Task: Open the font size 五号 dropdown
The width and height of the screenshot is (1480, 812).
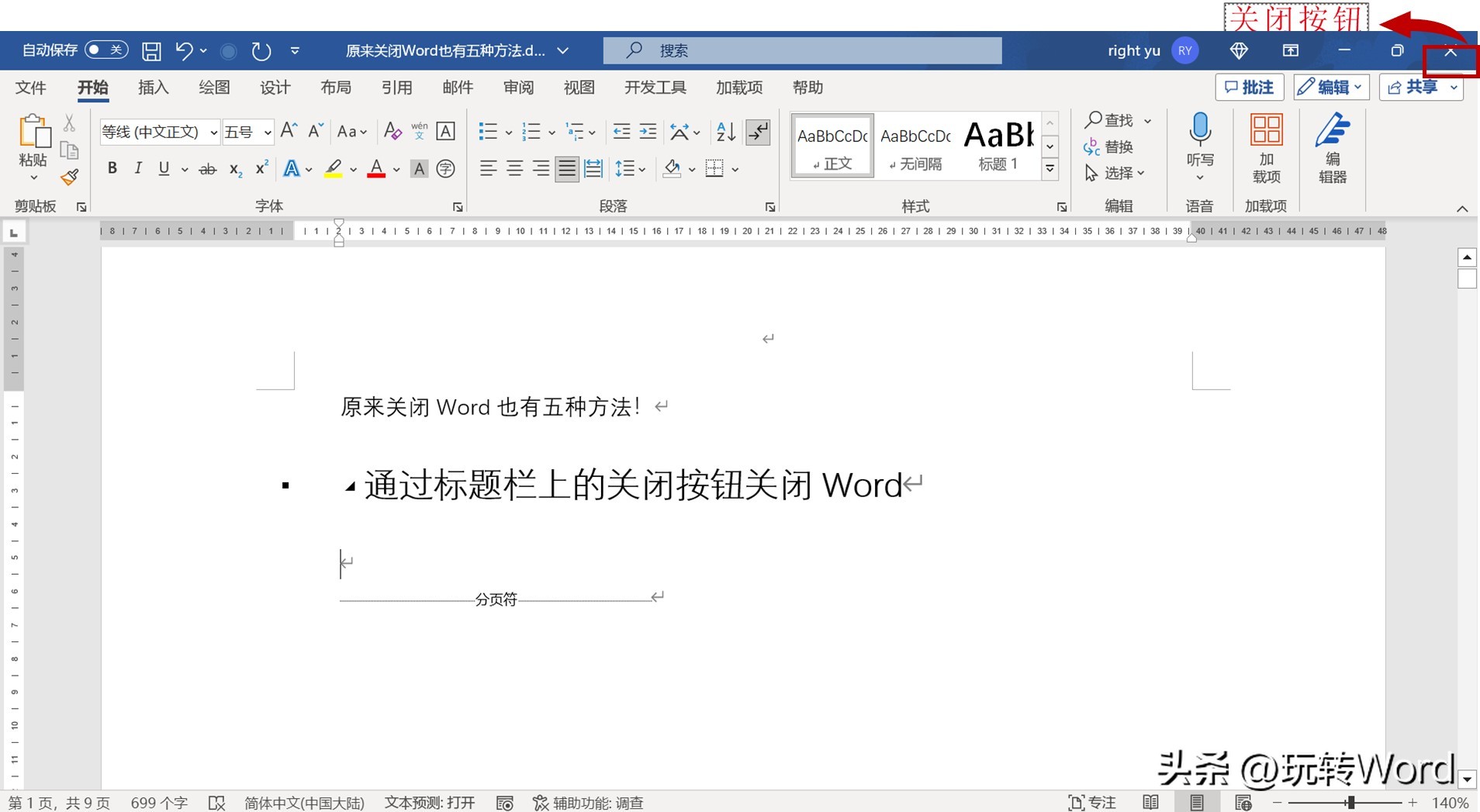Action: tap(267, 133)
